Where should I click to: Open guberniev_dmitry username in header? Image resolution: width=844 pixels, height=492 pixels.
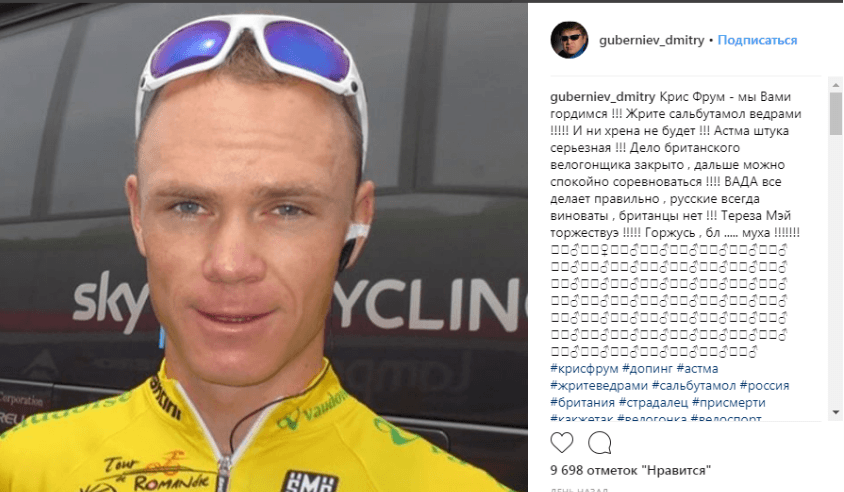pyautogui.click(x=651, y=40)
